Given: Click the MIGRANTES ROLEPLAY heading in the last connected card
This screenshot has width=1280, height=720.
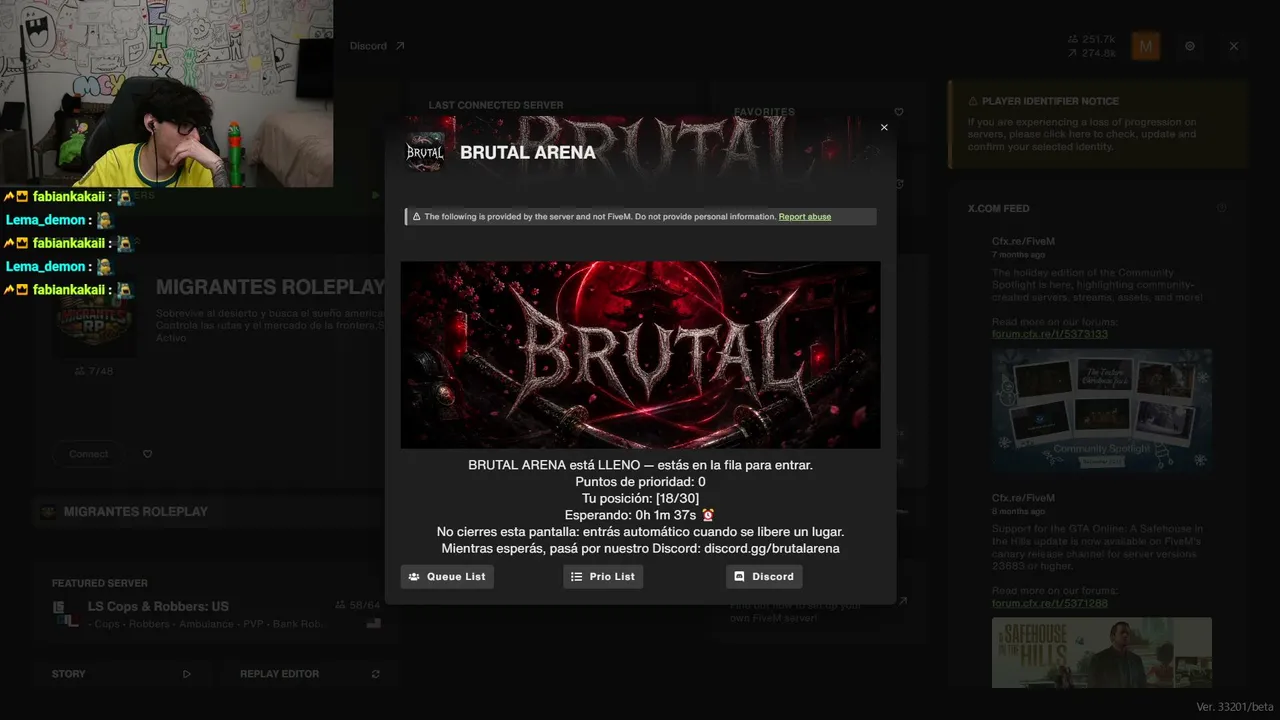Looking at the screenshot, I should 271,288.
